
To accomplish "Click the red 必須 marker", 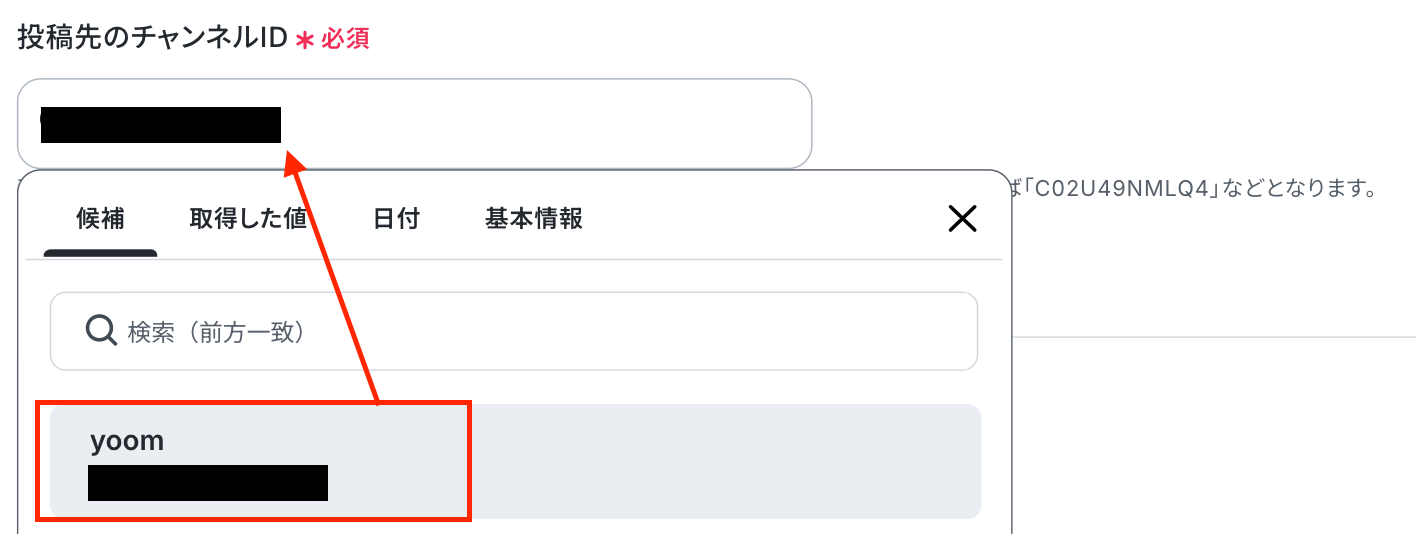I will 345,39.
